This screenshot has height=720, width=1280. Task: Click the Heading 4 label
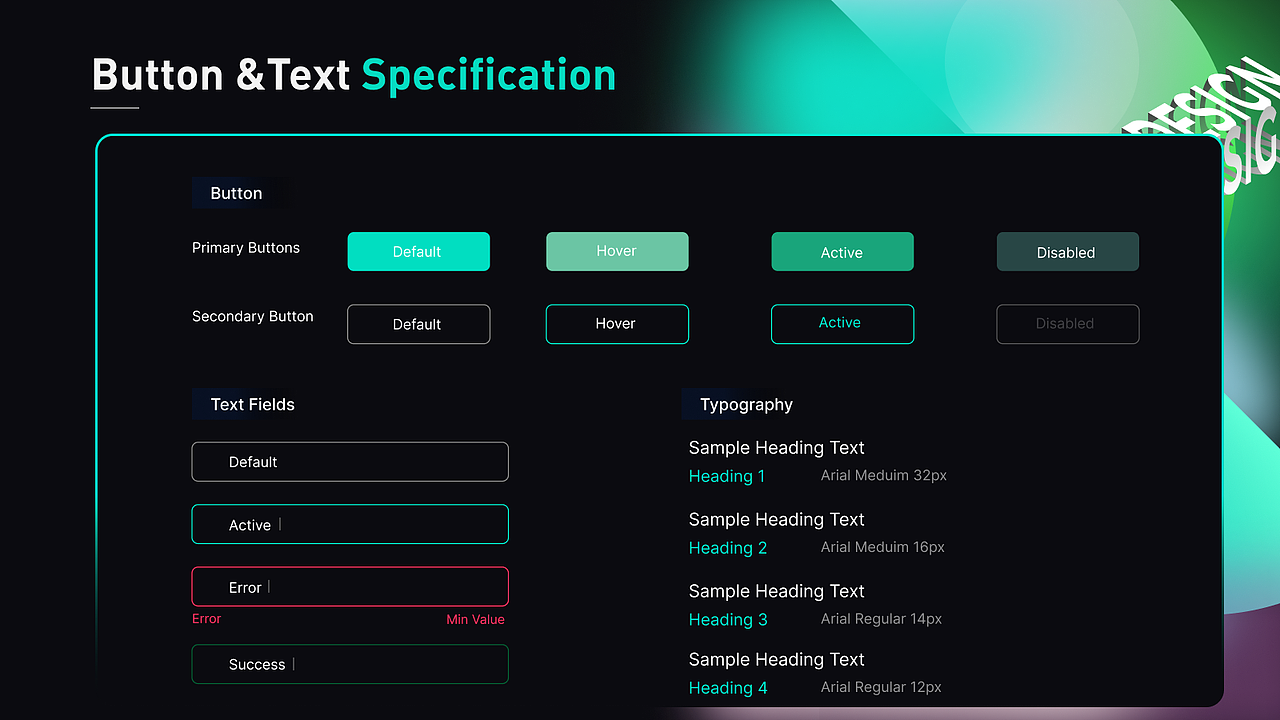[x=728, y=688]
